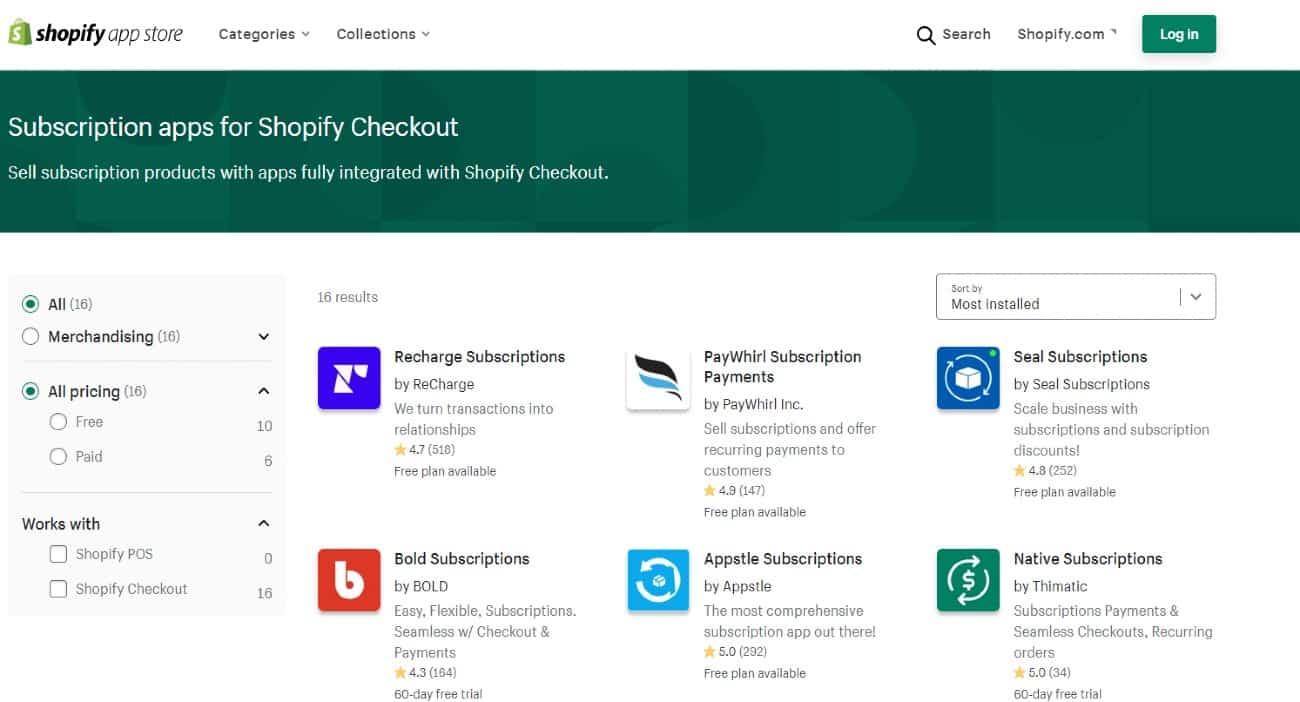Click the 5.0 (292) rating of Appstle
The width and height of the screenshot is (1300, 702).
click(735, 652)
